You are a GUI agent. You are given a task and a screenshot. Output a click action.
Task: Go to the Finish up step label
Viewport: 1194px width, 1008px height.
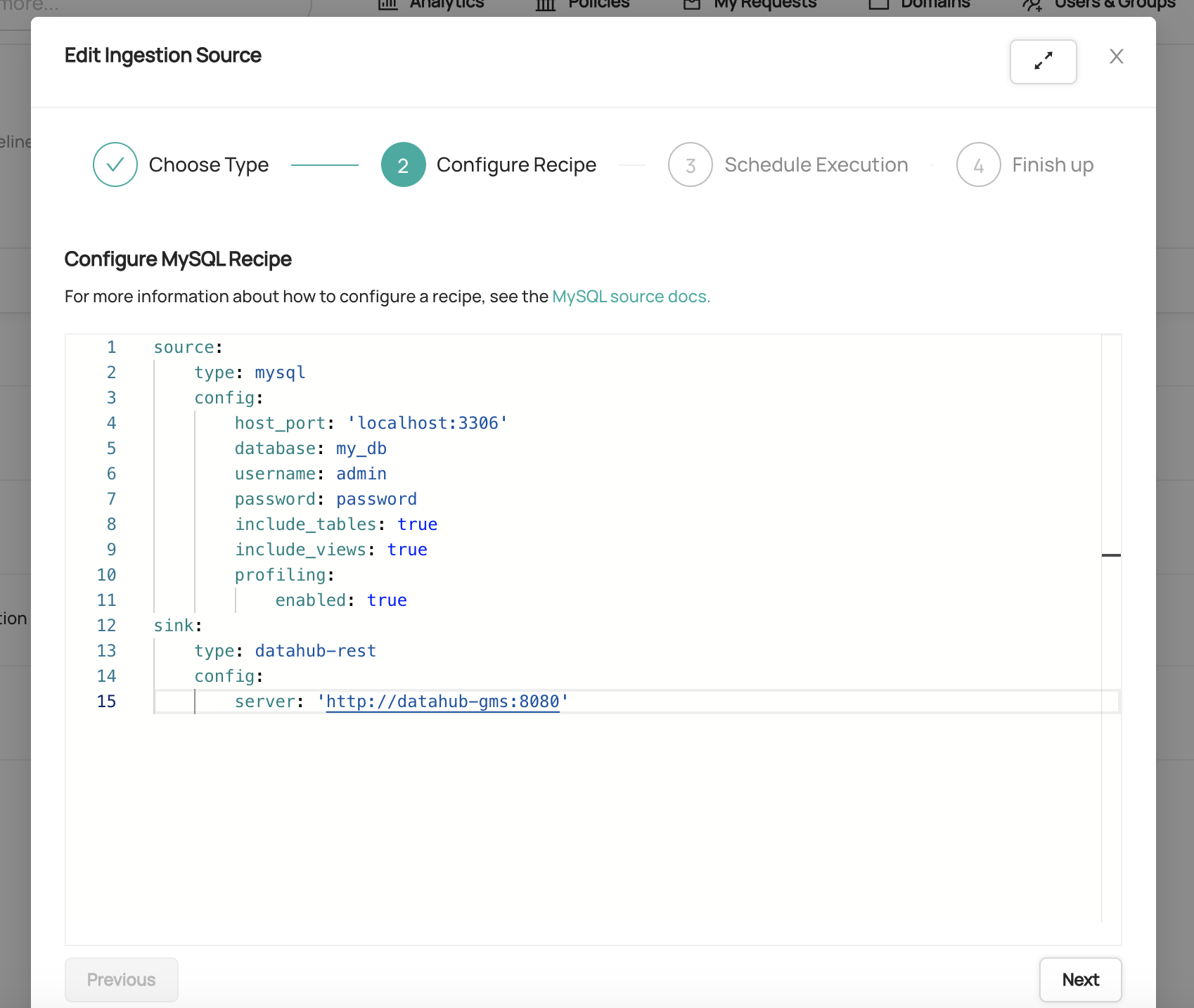pyautogui.click(x=1052, y=164)
